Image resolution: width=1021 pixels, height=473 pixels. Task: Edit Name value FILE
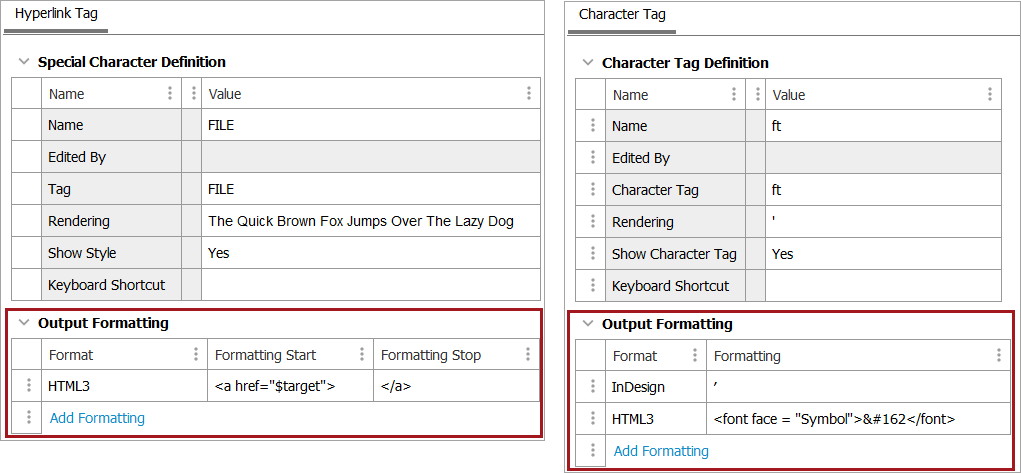371,125
